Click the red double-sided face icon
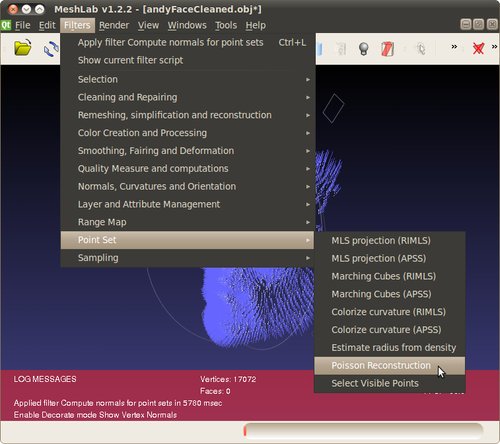Image resolution: width=500 pixels, height=444 pixels. 387,49
